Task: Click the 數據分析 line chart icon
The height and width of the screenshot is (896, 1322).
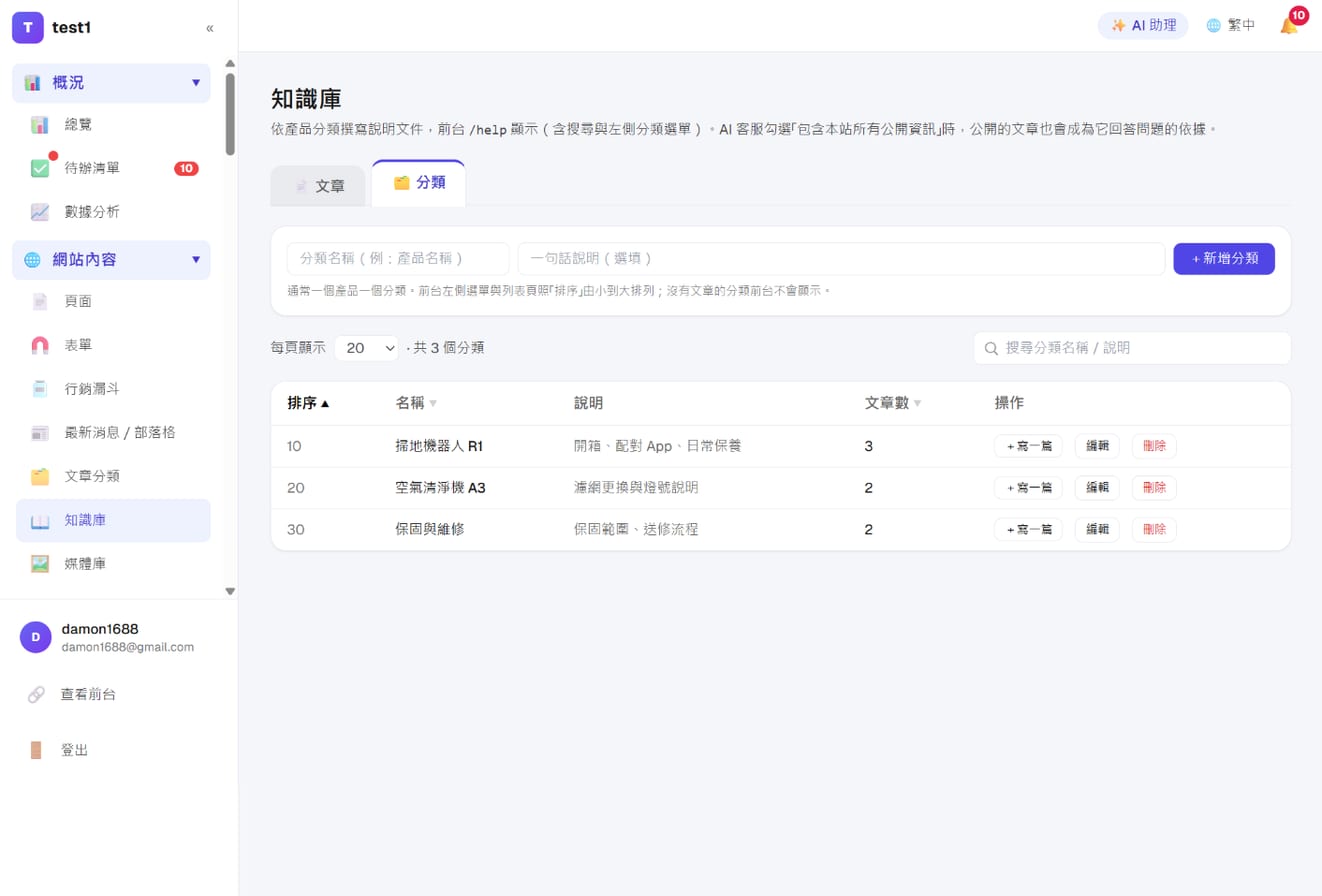Action: 40,212
